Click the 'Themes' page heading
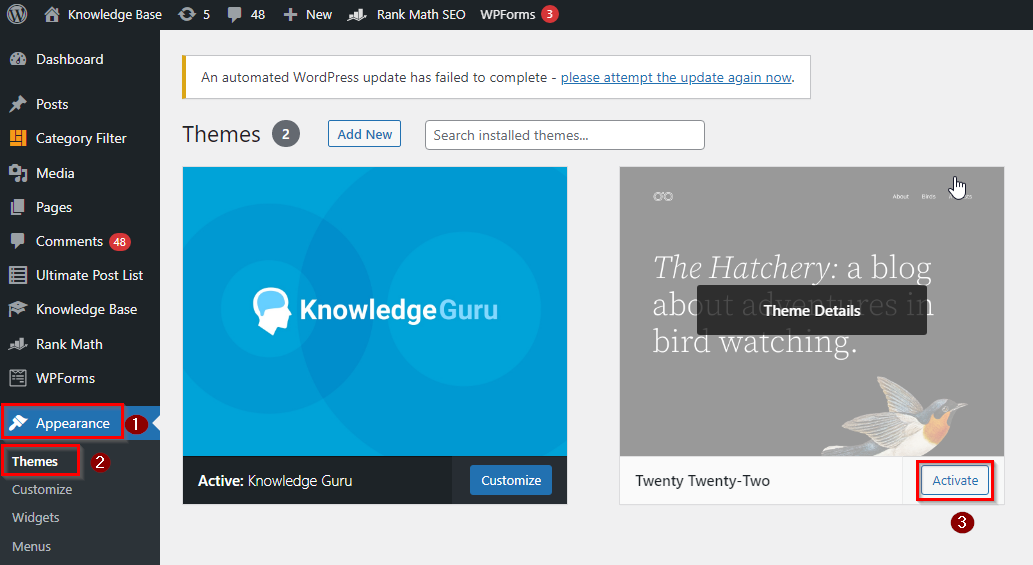This screenshot has width=1033, height=565. tap(221, 134)
